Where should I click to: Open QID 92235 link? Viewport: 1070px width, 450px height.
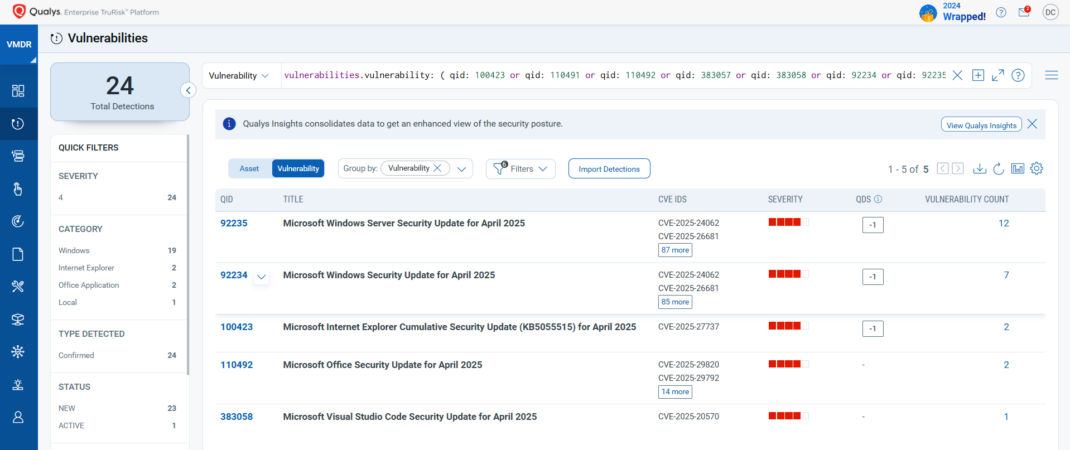(x=233, y=223)
